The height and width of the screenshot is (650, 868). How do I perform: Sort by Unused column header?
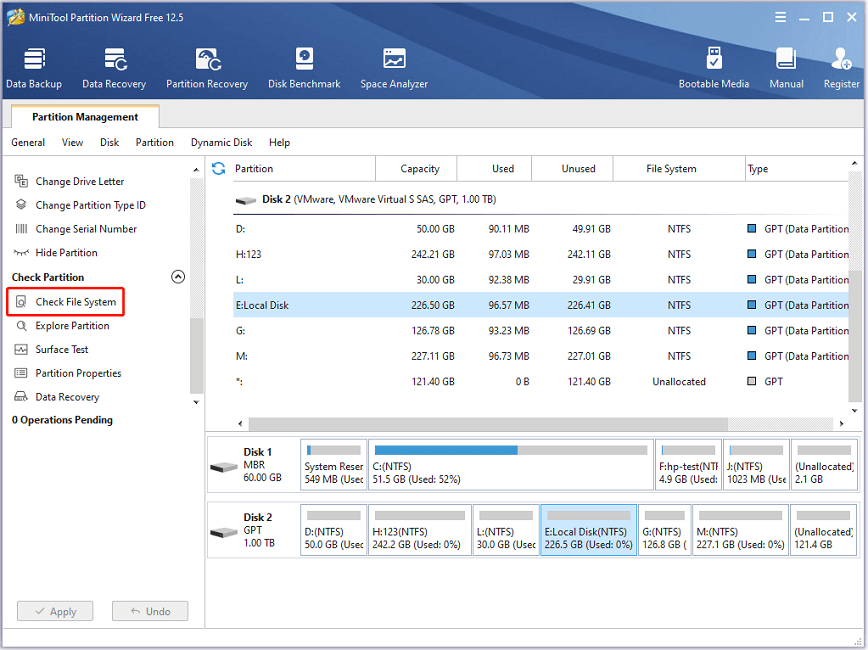click(x=572, y=168)
